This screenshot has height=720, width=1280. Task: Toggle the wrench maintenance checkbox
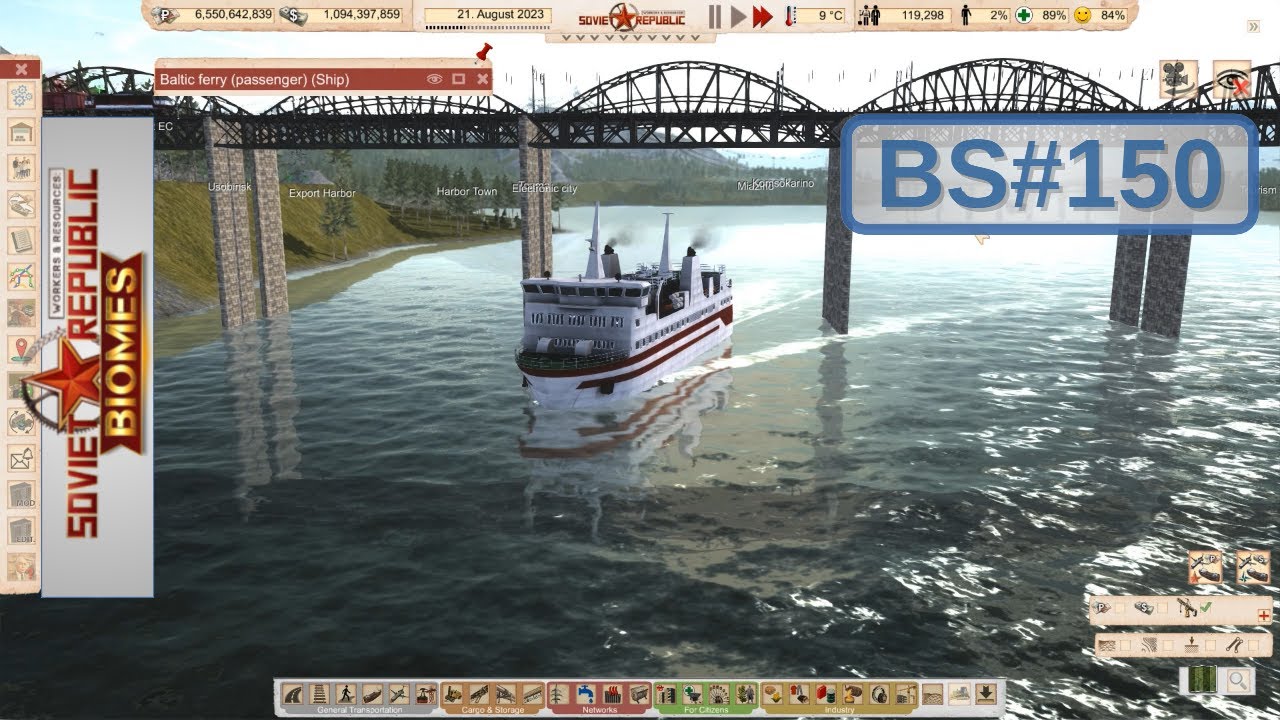1253,645
